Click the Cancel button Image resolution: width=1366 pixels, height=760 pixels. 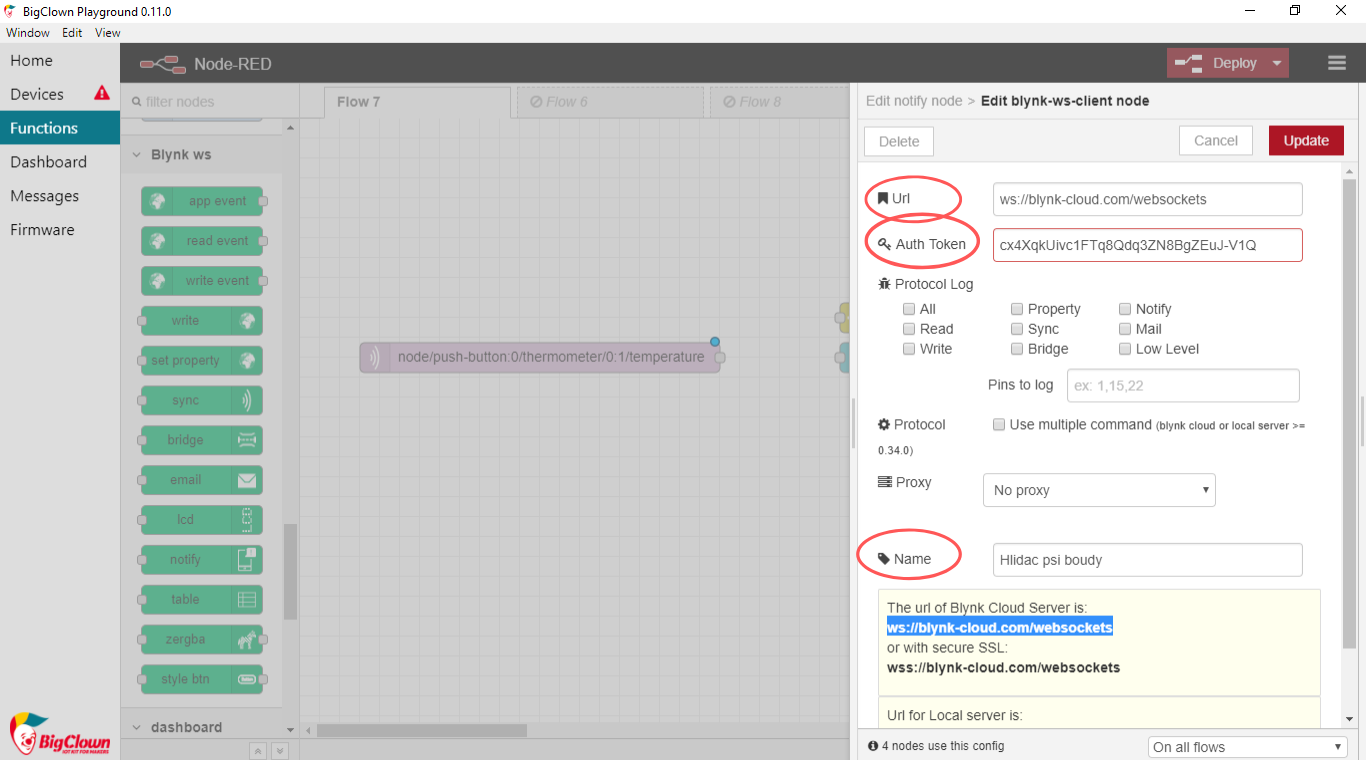tap(1216, 141)
